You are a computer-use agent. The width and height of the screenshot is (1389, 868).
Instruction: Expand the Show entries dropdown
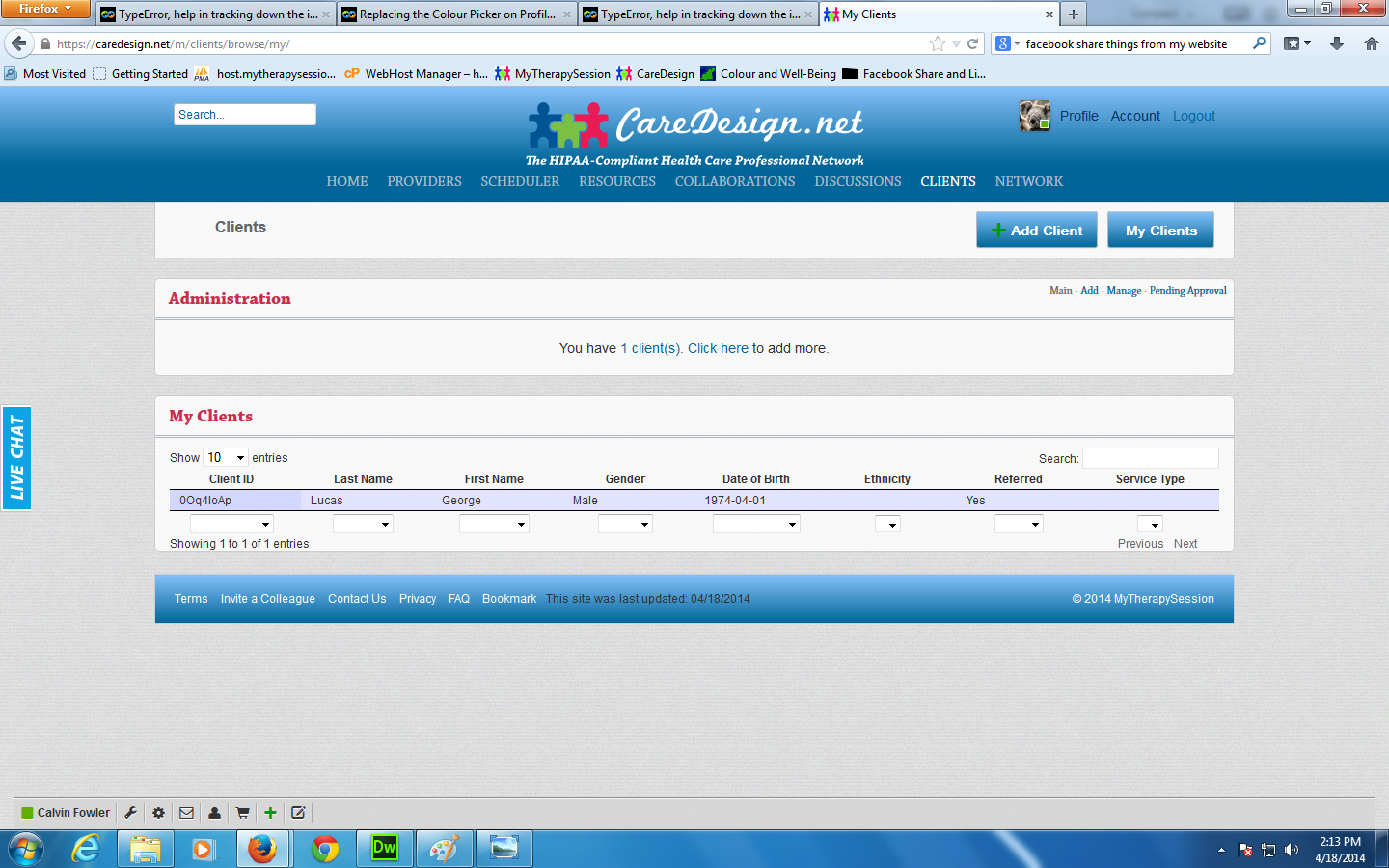[226, 458]
